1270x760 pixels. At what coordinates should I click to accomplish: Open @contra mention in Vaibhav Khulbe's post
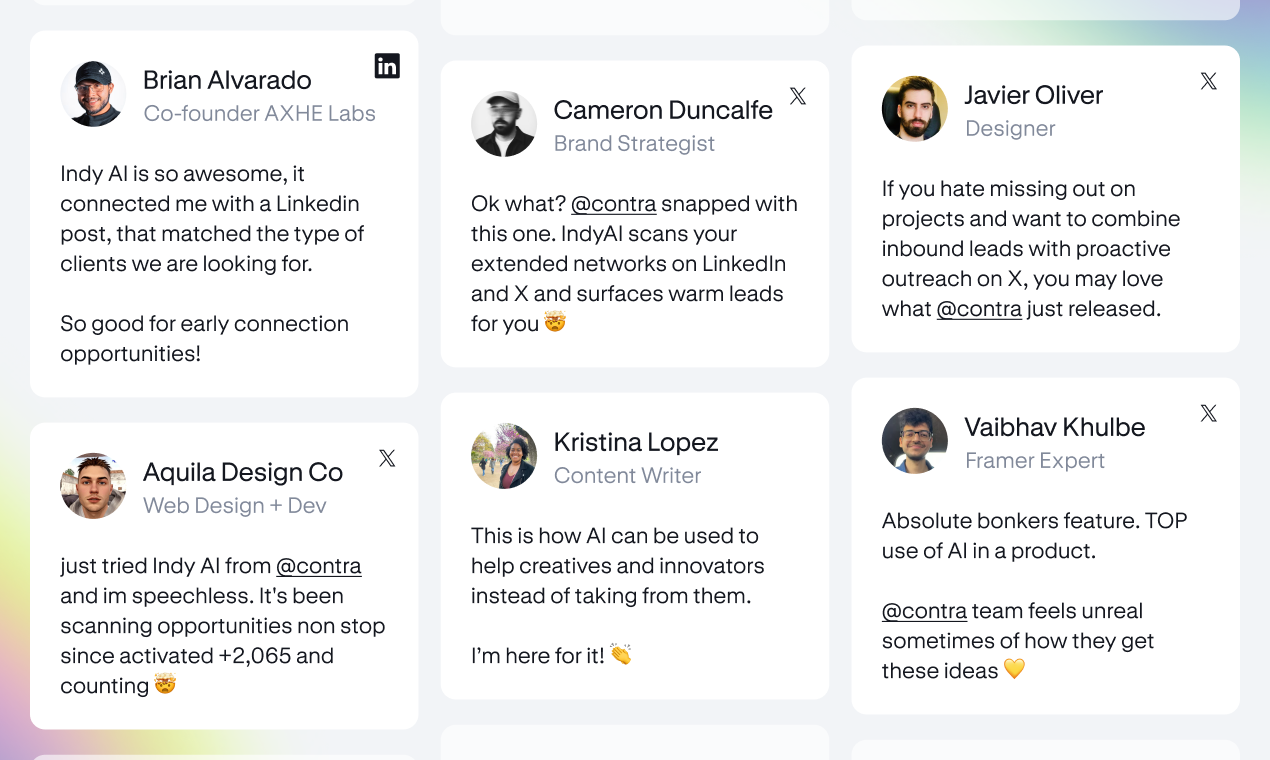925,611
